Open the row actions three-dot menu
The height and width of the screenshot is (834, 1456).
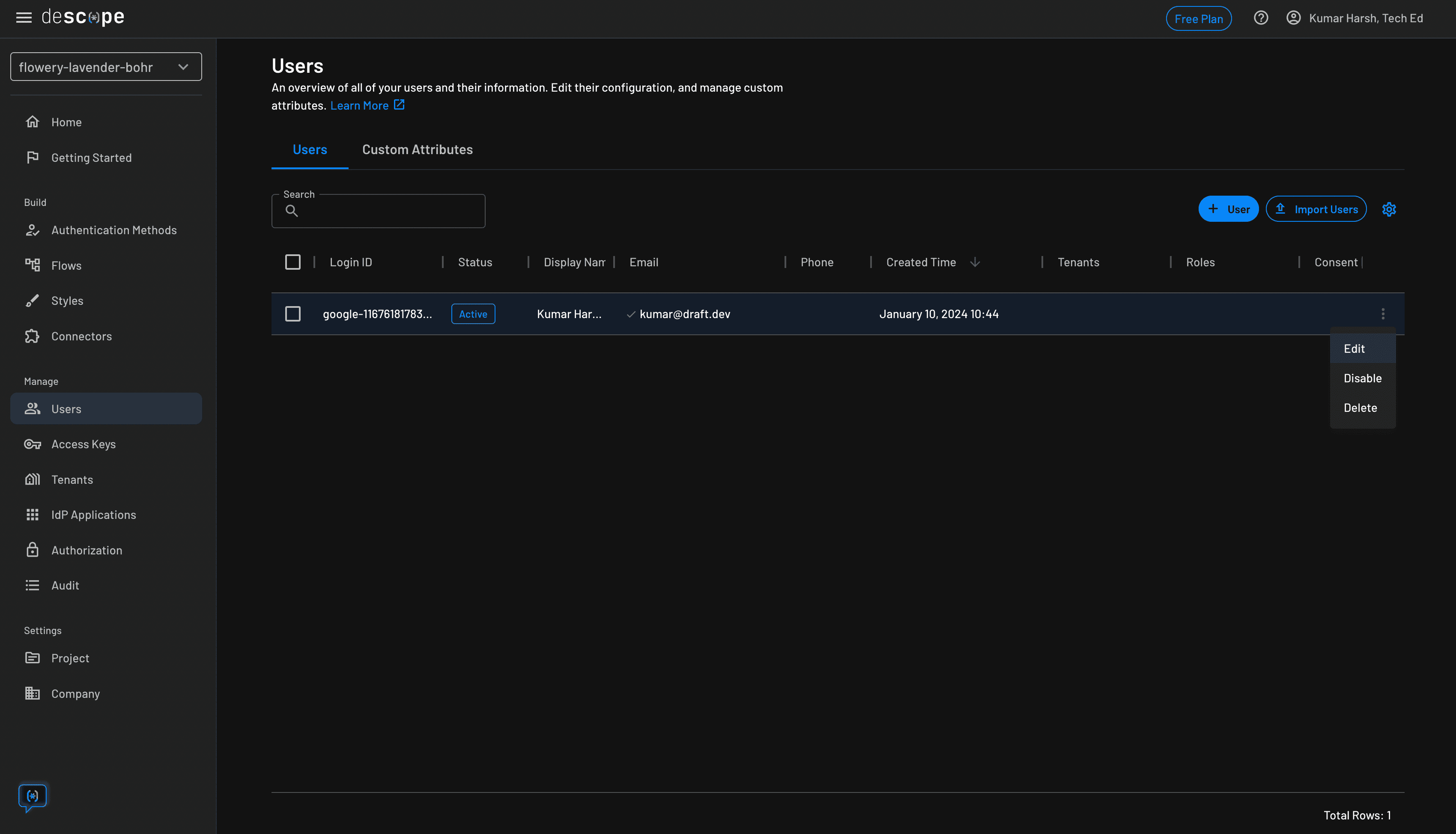(1383, 313)
